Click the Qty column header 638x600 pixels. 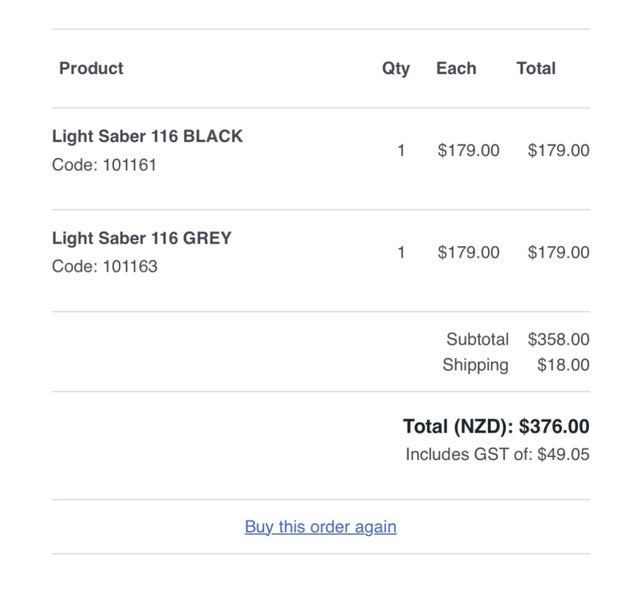(x=396, y=68)
